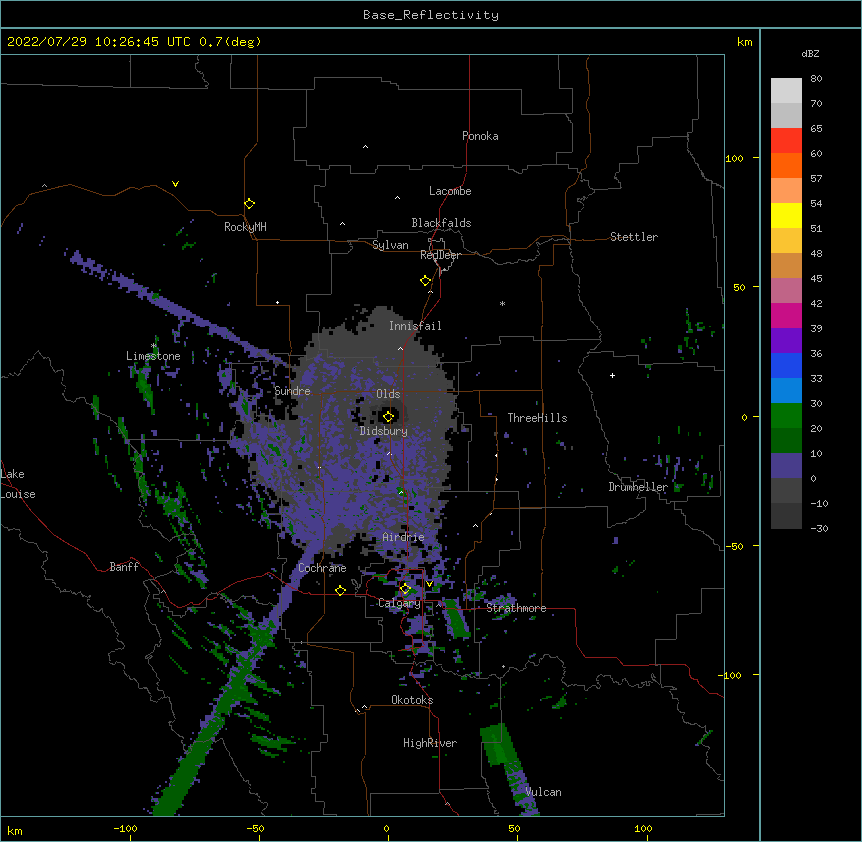
Task: Select the RockyMH label
Action: pos(245,227)
